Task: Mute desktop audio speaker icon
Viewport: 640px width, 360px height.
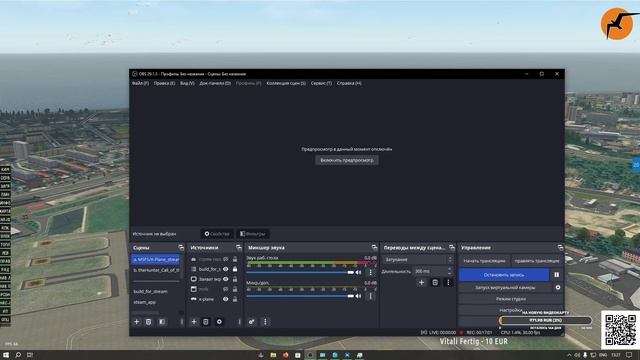Action: click(358, 272)
